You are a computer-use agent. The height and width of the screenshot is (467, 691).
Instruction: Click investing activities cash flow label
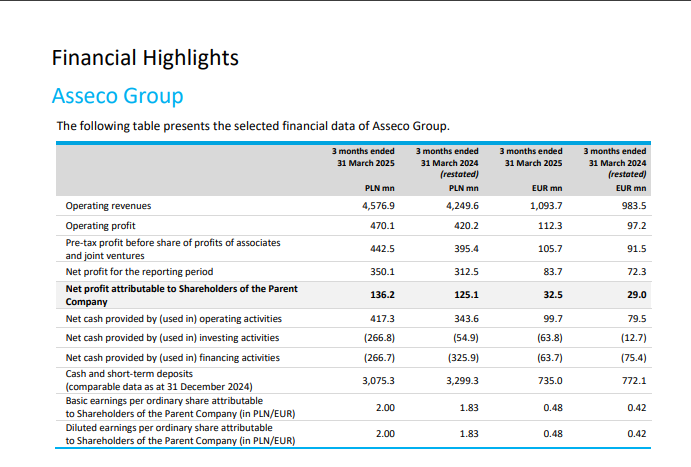coord(172,338)
